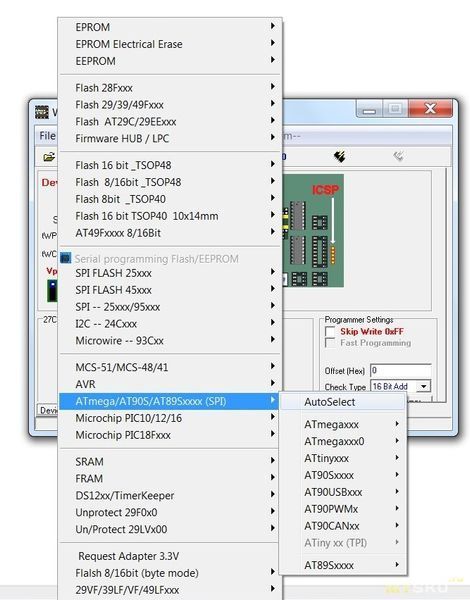Open the Check Type 16 Bit Add dropdown
This screenshot has height=600, width=470.
(x=423, y=386)
